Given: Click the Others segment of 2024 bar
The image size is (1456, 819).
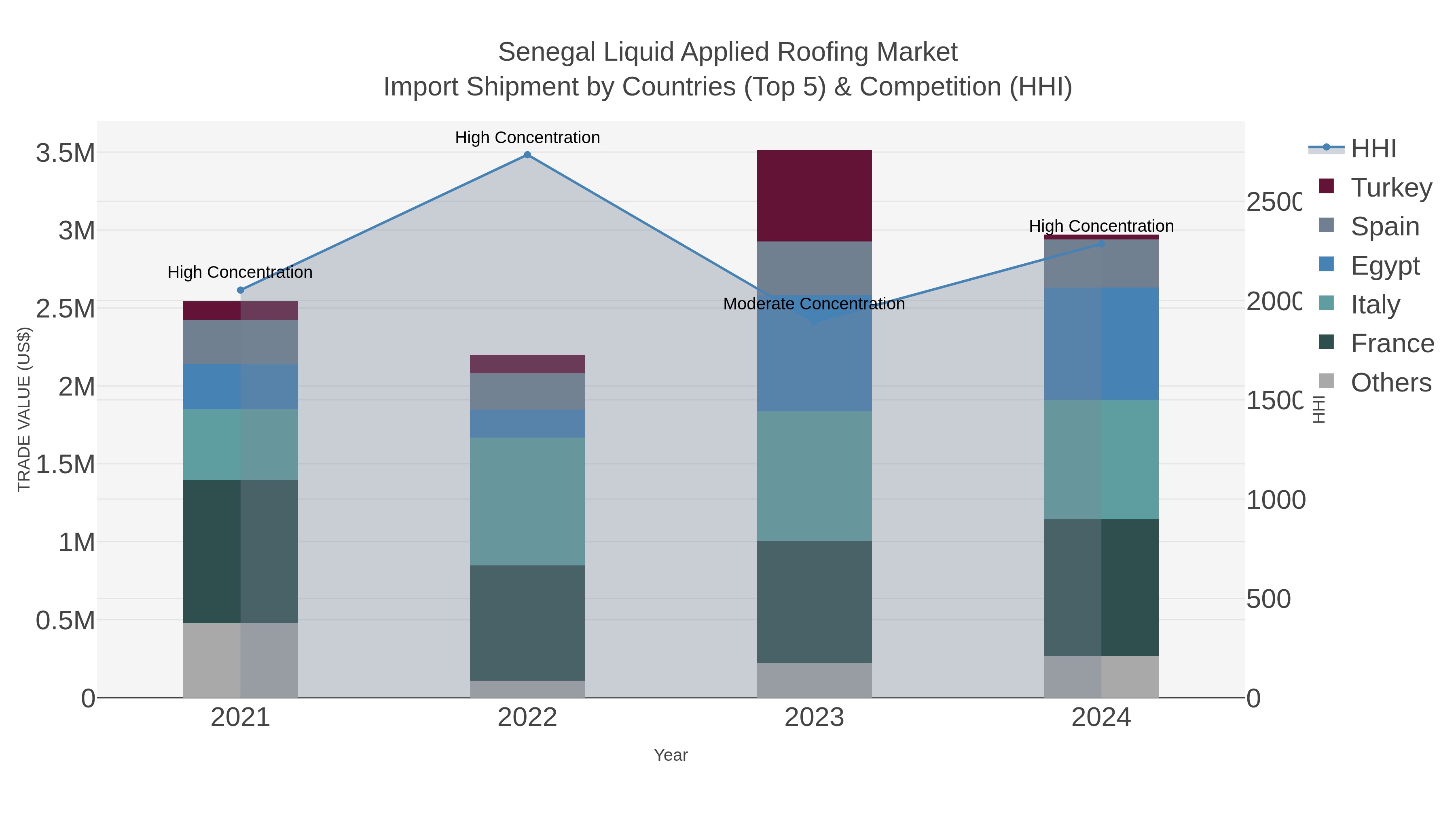Looking at the screenshot, I should point(1101,677).
